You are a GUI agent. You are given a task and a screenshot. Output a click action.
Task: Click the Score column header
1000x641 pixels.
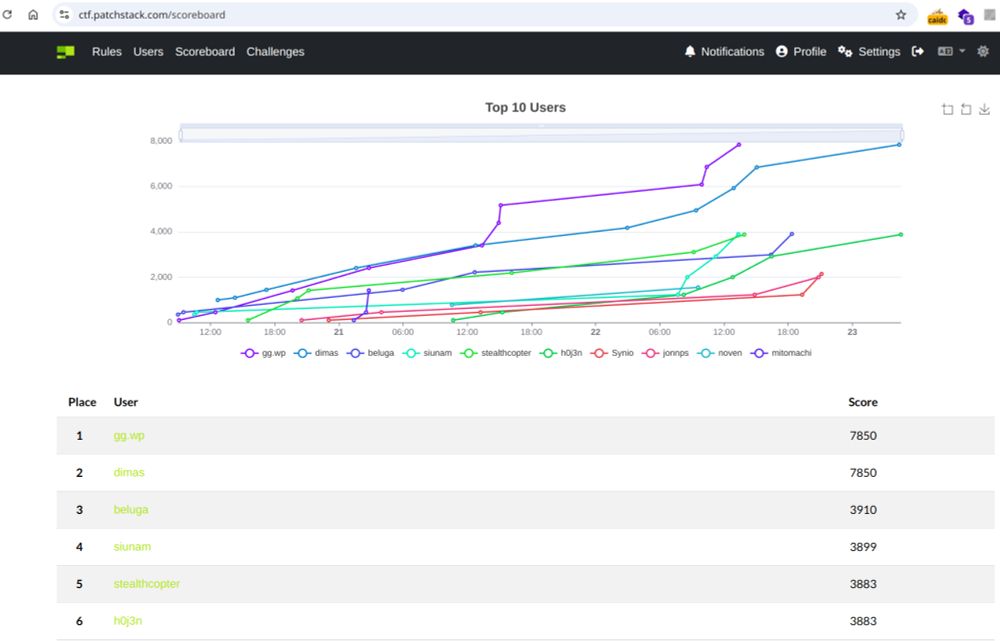pyautogui.click(x=863, y=402)
